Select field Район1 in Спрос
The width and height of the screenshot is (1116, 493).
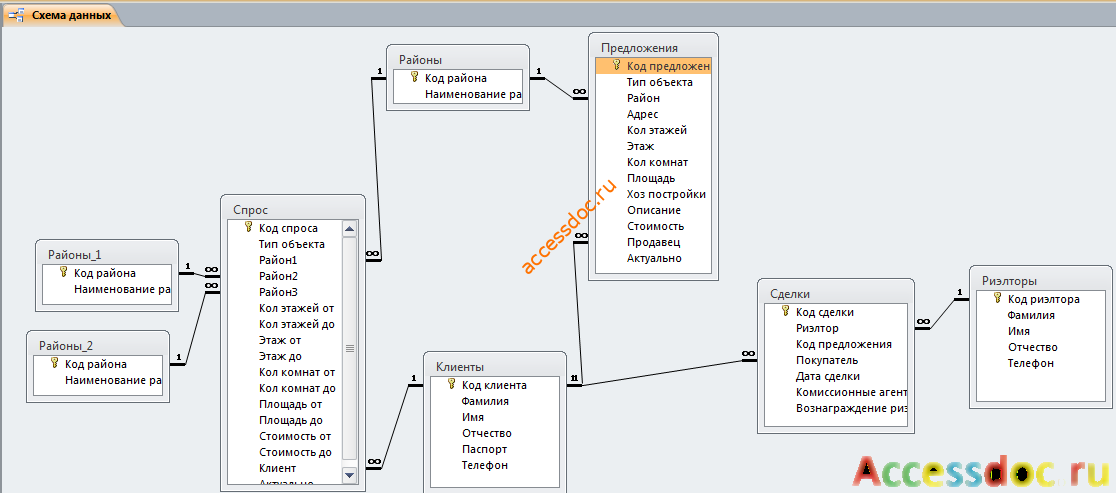(278, 260)
